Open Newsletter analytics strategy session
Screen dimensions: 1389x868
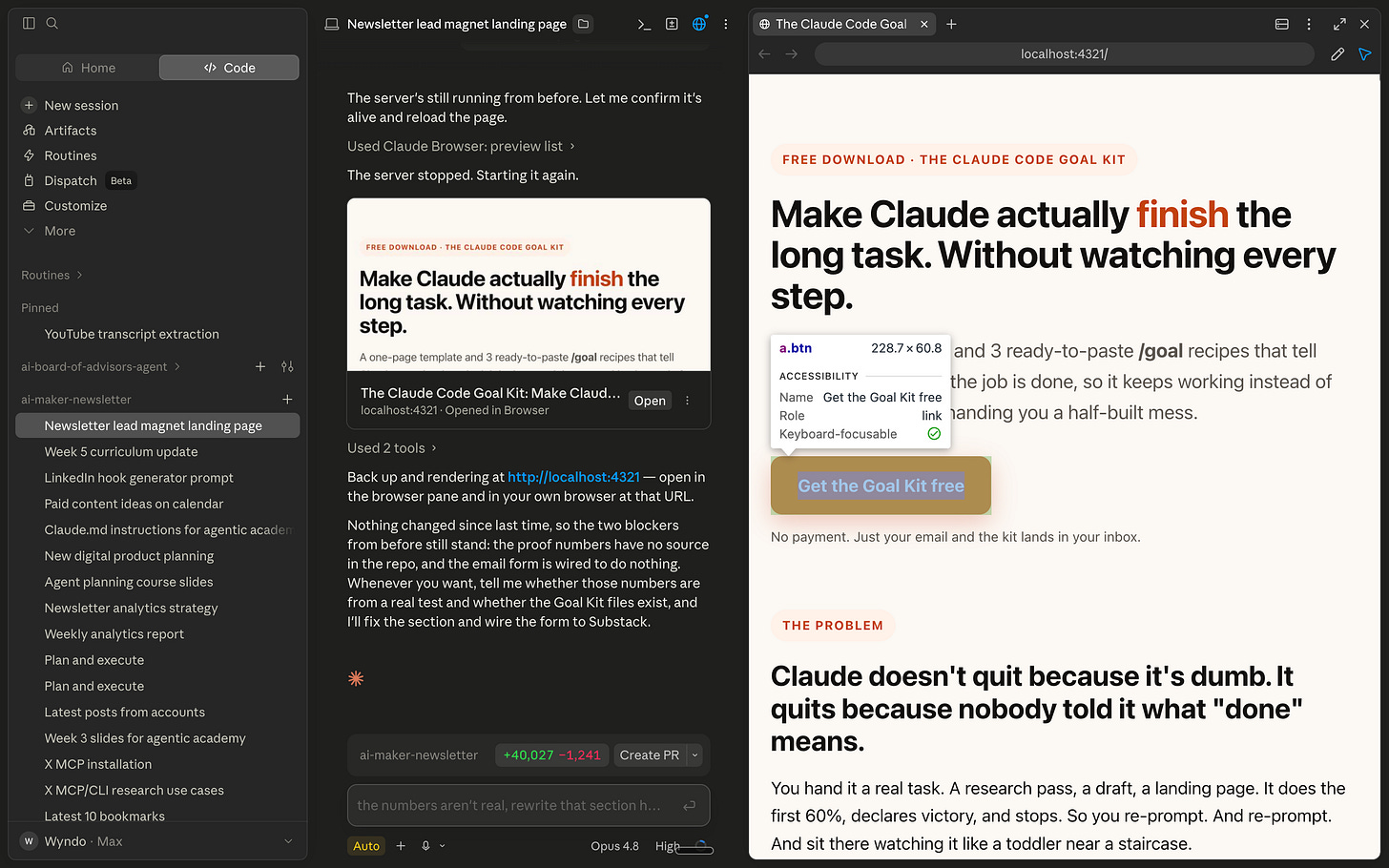pos(131,608)
